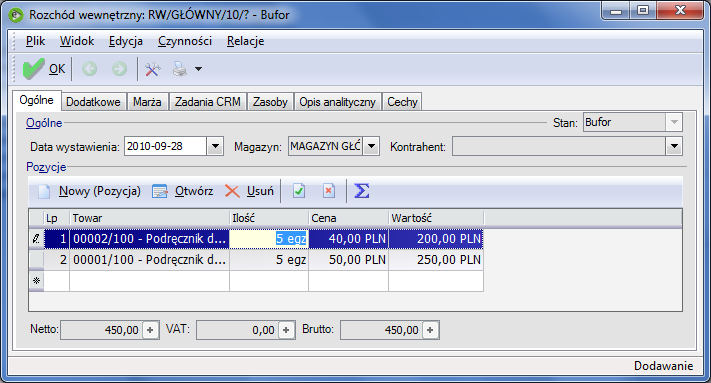This screenshot has width=711, height=383.
Task: Go to next record with forward arrow
Action: (119, 69)
